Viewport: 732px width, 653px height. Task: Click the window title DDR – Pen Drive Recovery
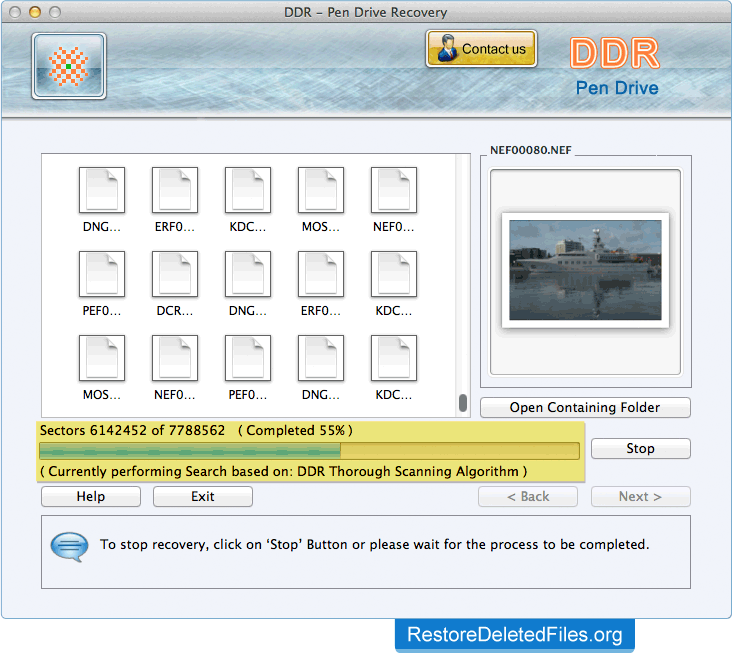(x=366, y=12)
